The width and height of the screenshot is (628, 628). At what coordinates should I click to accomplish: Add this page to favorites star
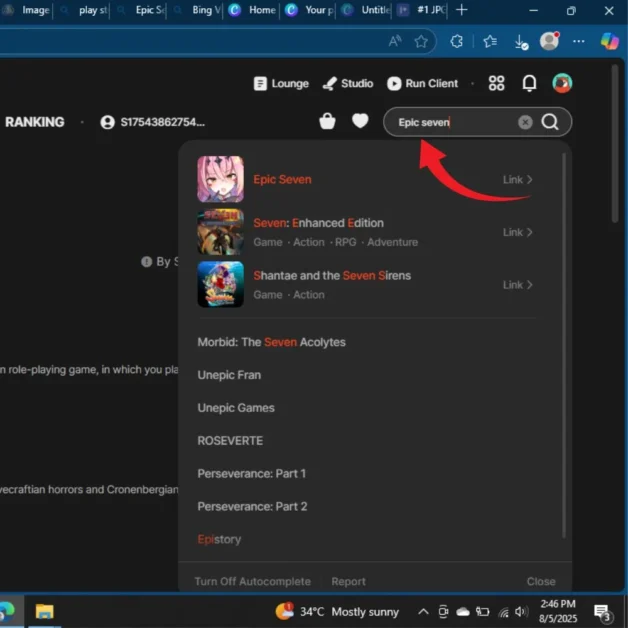coord(421,41)
